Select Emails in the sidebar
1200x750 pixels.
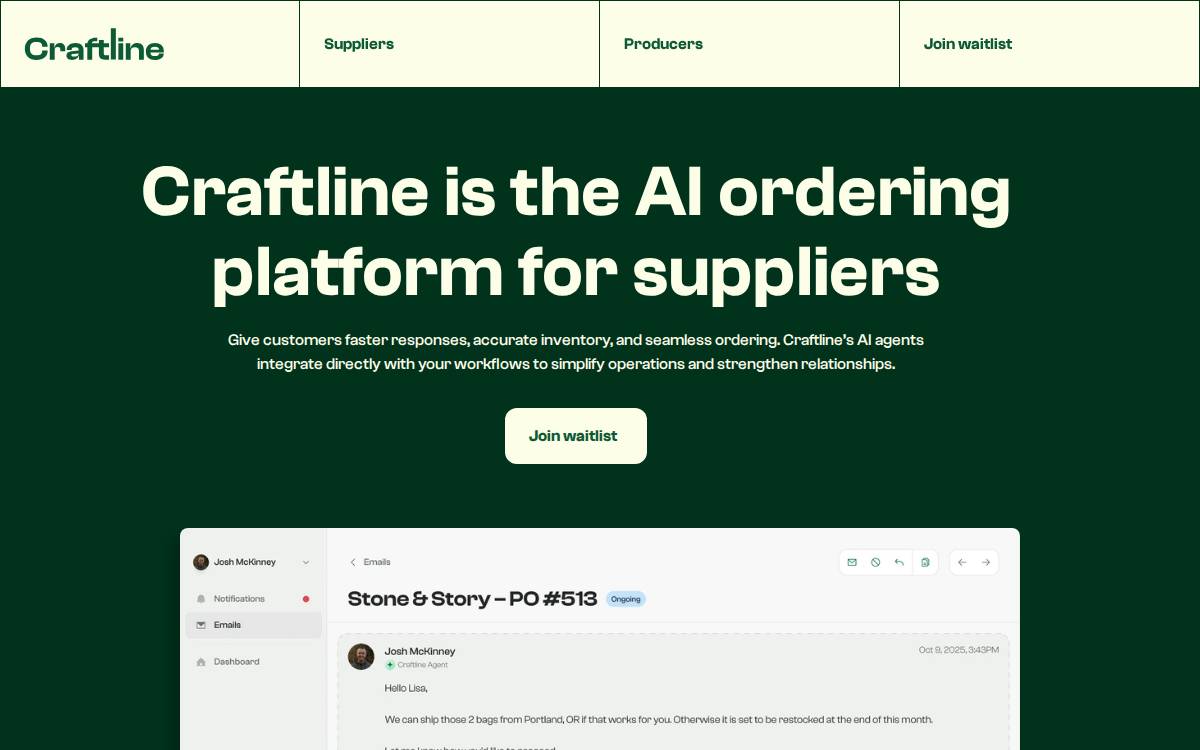coord(253,625)
